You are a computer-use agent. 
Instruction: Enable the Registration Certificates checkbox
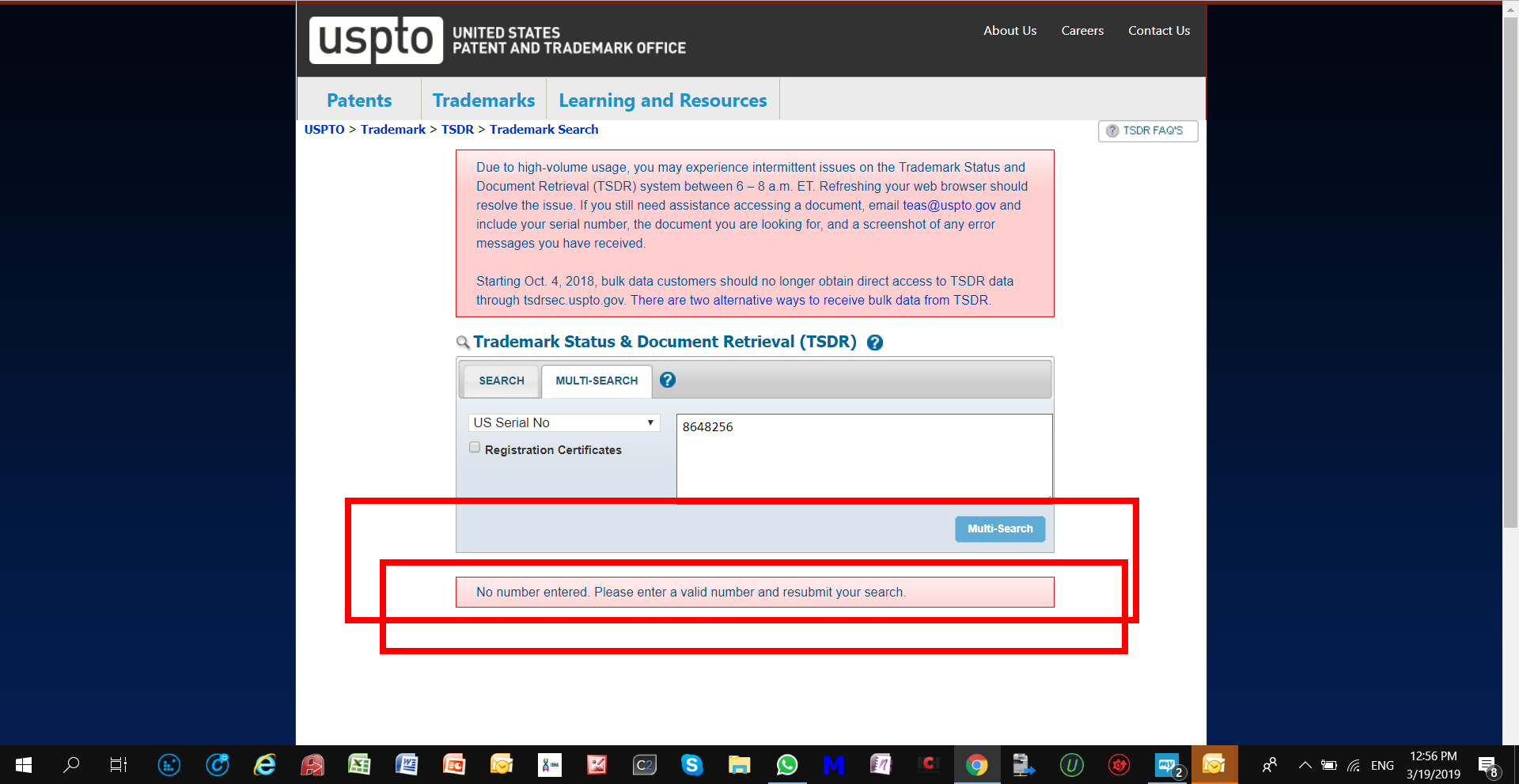click(x=475, y=448)
